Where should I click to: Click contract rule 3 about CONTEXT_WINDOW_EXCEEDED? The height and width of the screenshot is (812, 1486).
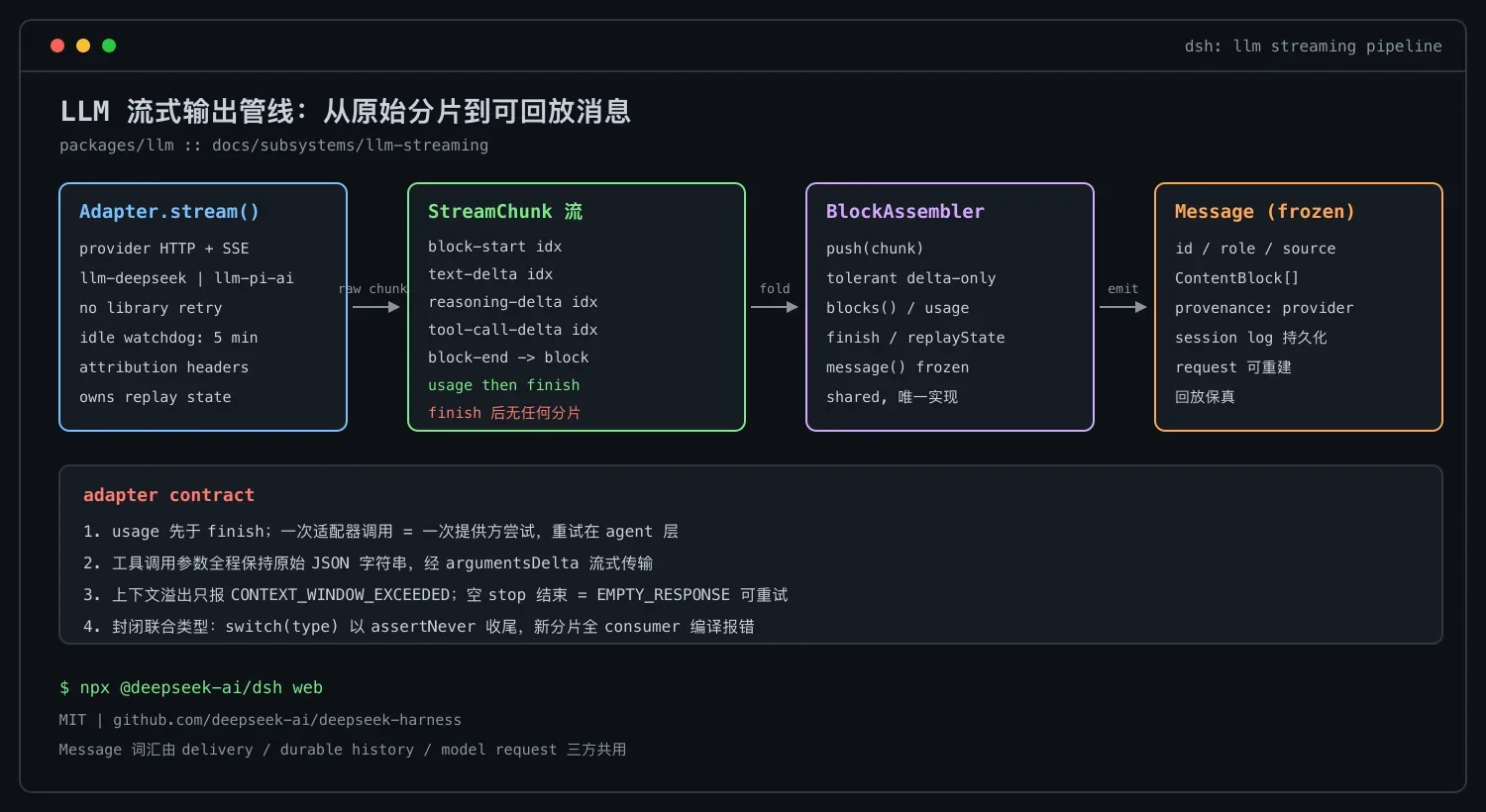[436, 595]
